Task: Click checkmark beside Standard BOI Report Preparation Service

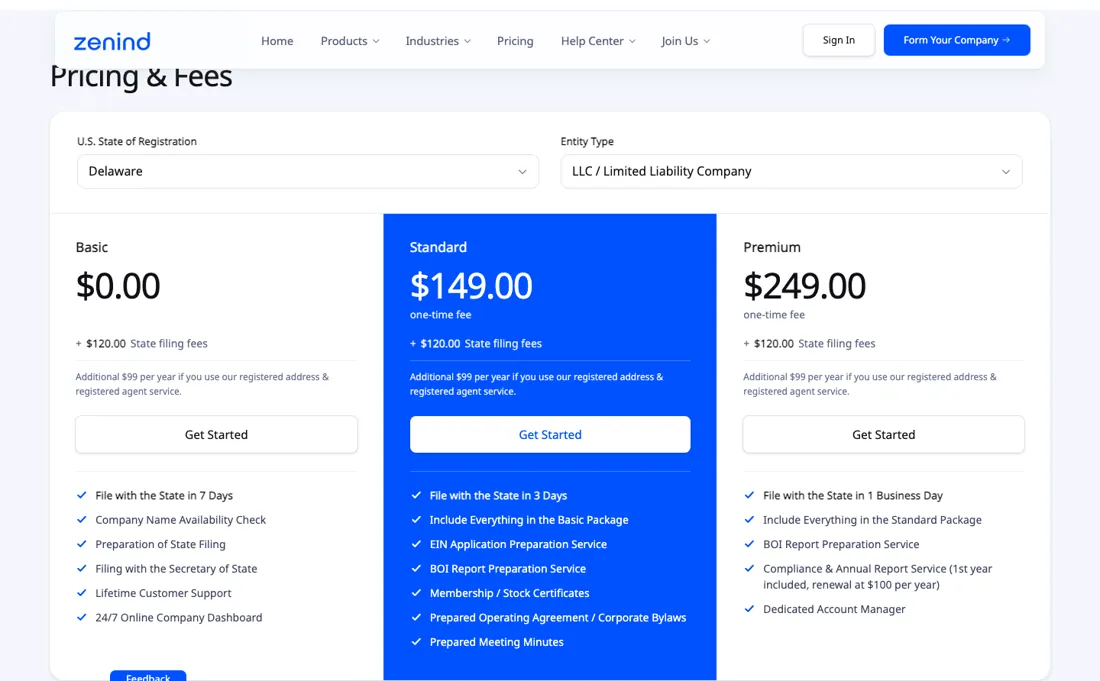Action: 416,568
